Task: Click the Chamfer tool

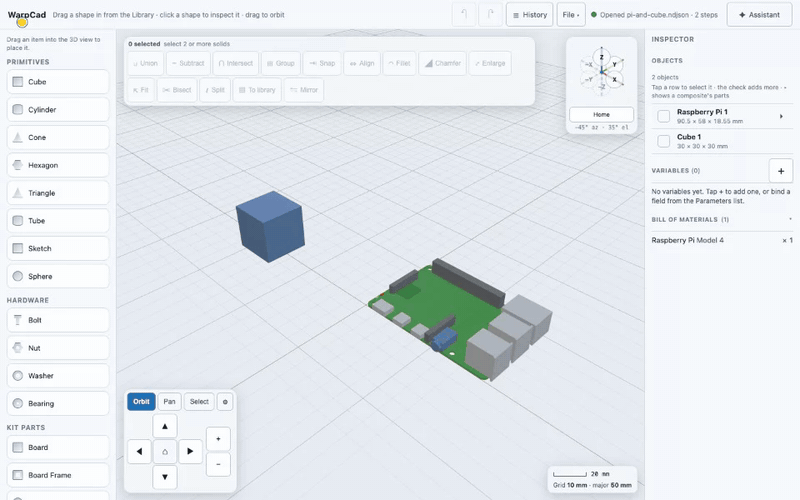Action: 443,63
